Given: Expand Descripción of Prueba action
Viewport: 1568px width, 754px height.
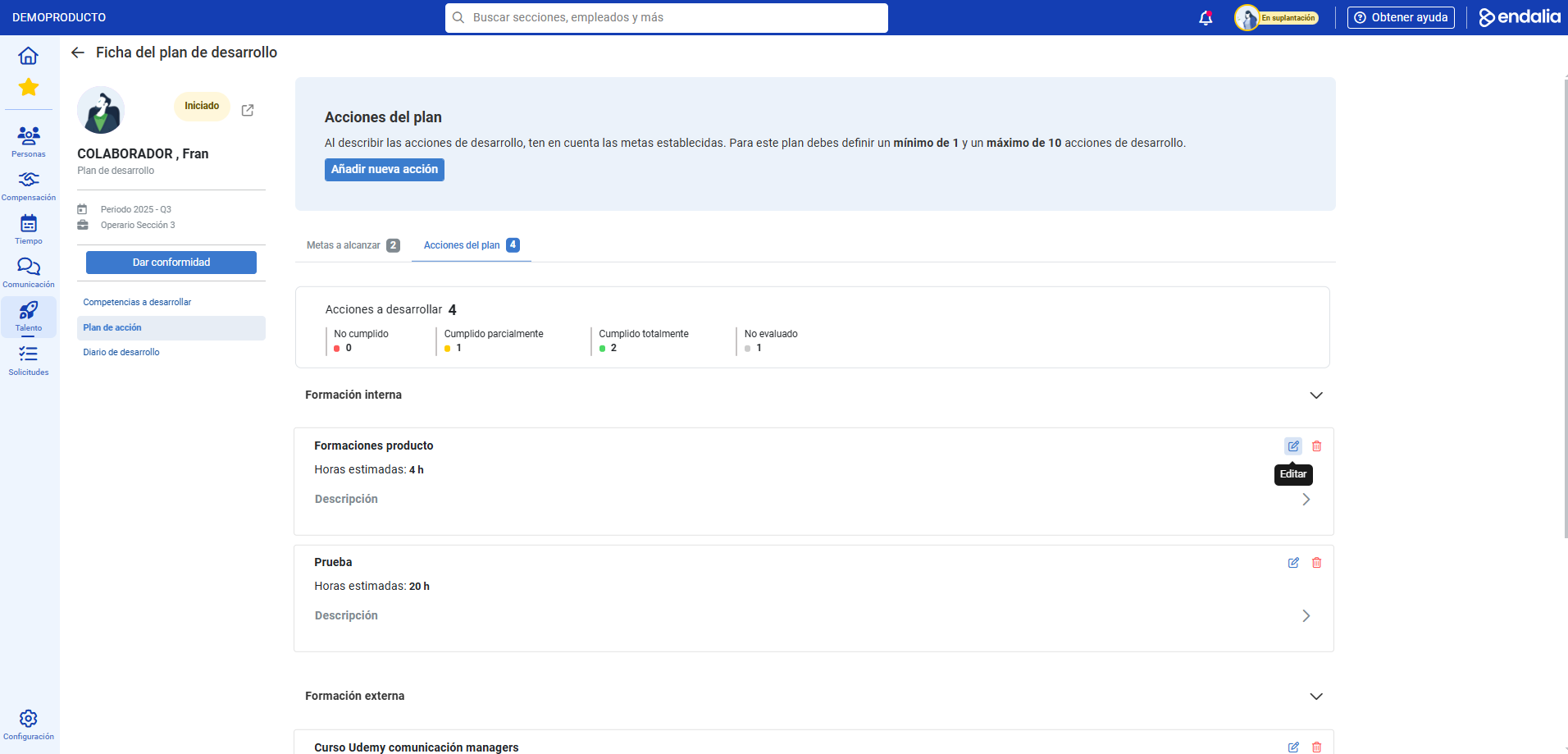Looking at the screenshot, I should tap(1306, 616).
